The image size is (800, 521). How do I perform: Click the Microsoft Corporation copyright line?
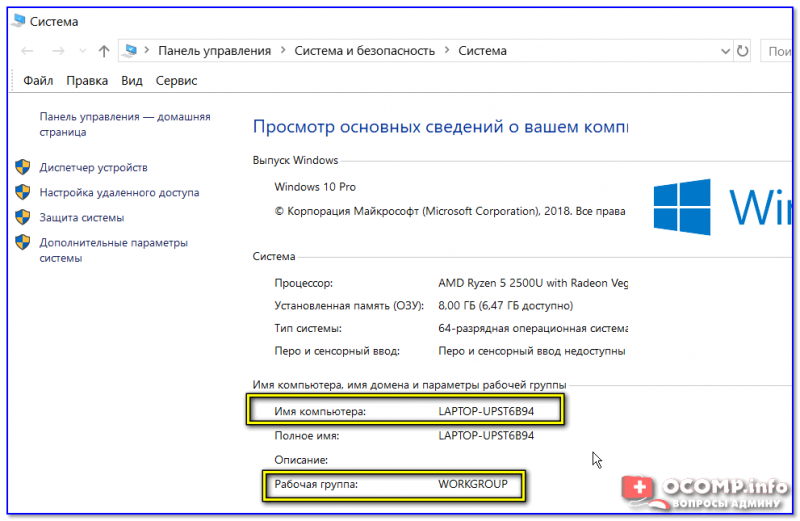coord(450,211)
